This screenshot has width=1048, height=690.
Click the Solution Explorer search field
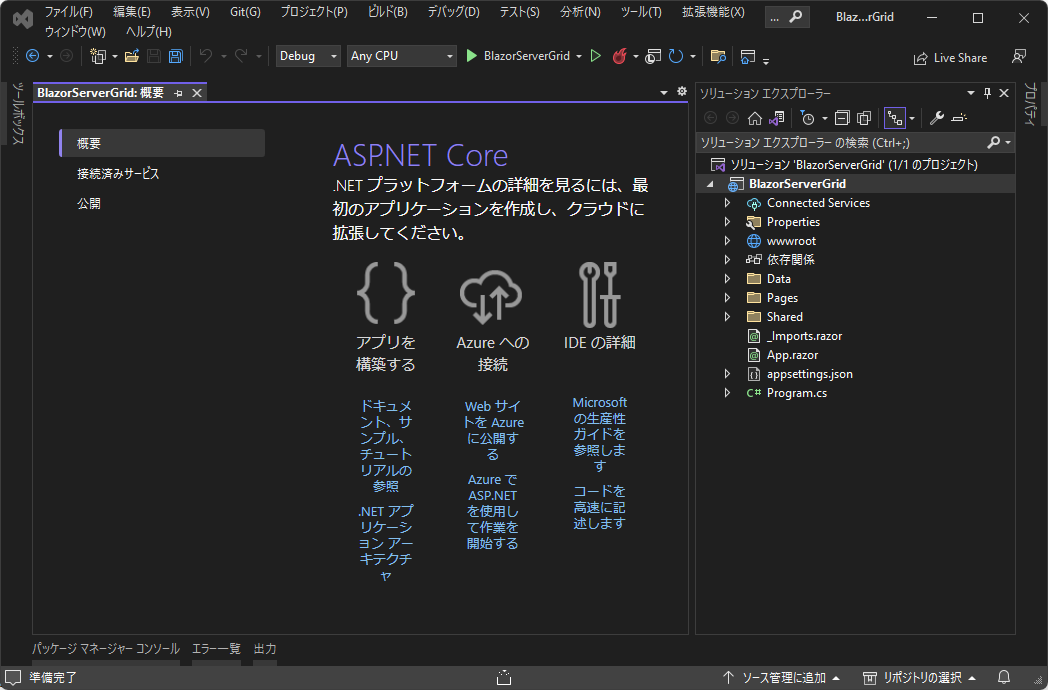[x=842, y=142]
